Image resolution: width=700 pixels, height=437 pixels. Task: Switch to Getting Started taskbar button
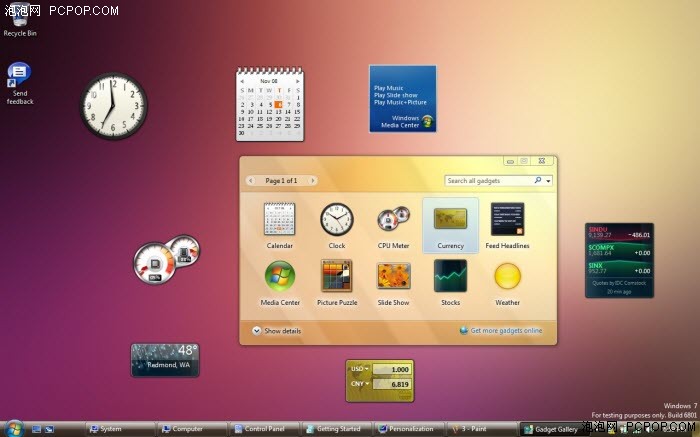click(337, 429)
